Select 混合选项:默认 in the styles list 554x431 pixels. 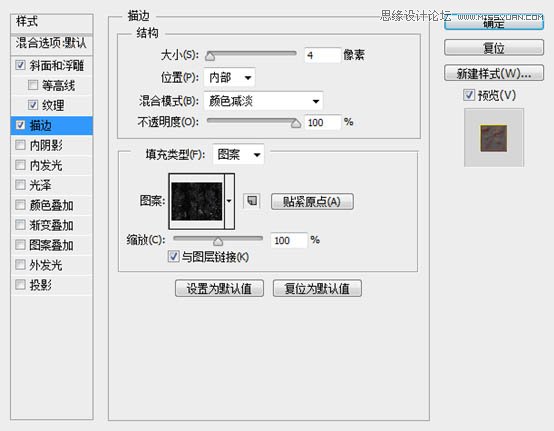point(52,43)
